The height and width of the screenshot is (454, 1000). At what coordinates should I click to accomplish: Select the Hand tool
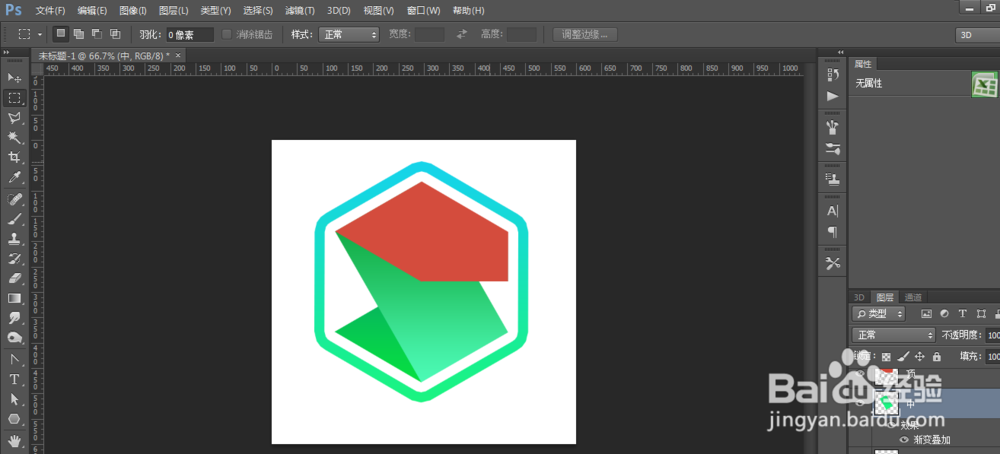pos(15,441)
